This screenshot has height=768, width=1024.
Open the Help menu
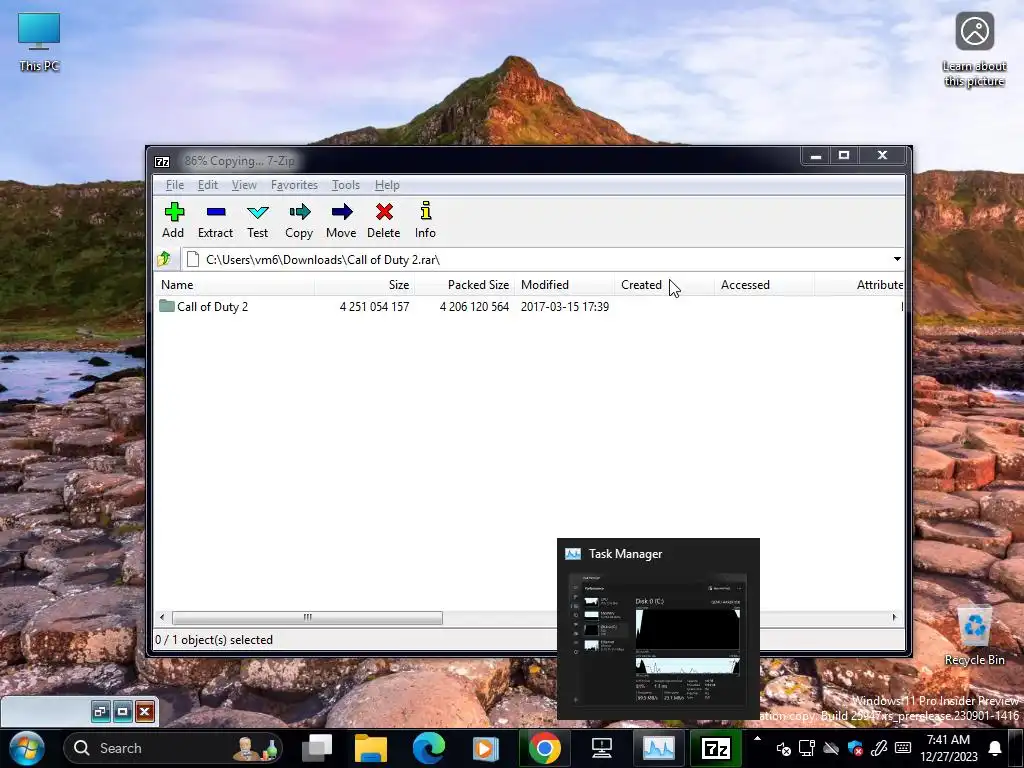387,185
